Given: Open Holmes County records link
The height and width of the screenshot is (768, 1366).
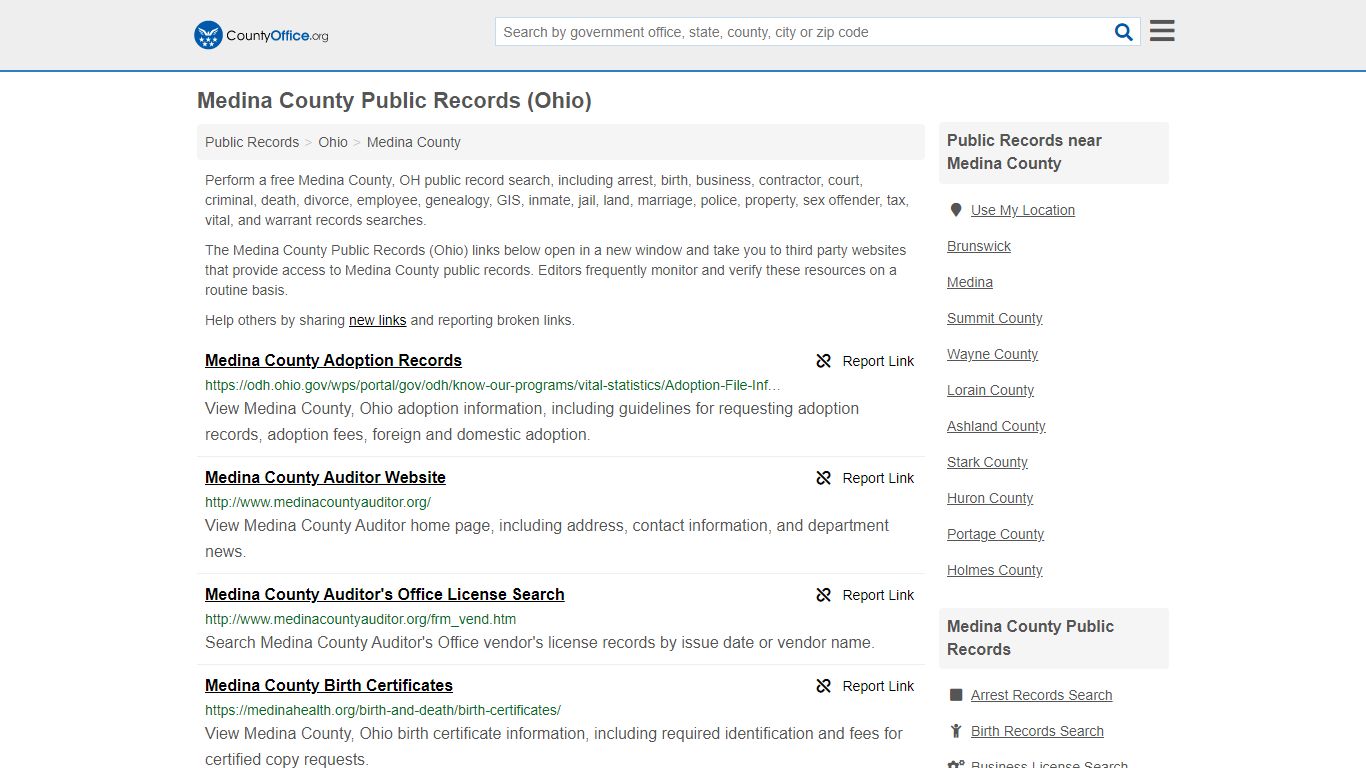Looking at the screenshot, I should [x=995, y=570].
